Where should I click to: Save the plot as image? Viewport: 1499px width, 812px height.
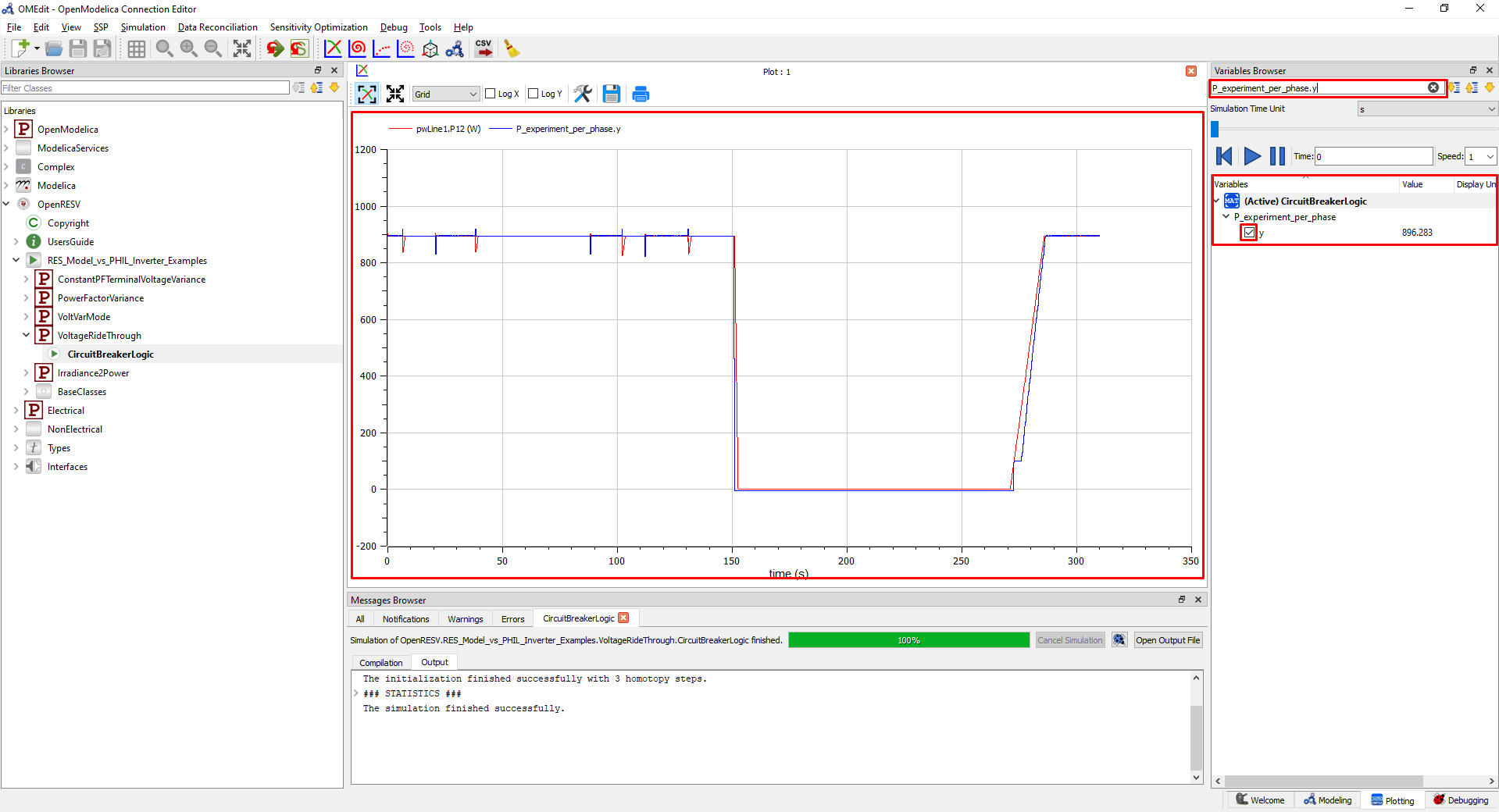click(x=612, y=94)
